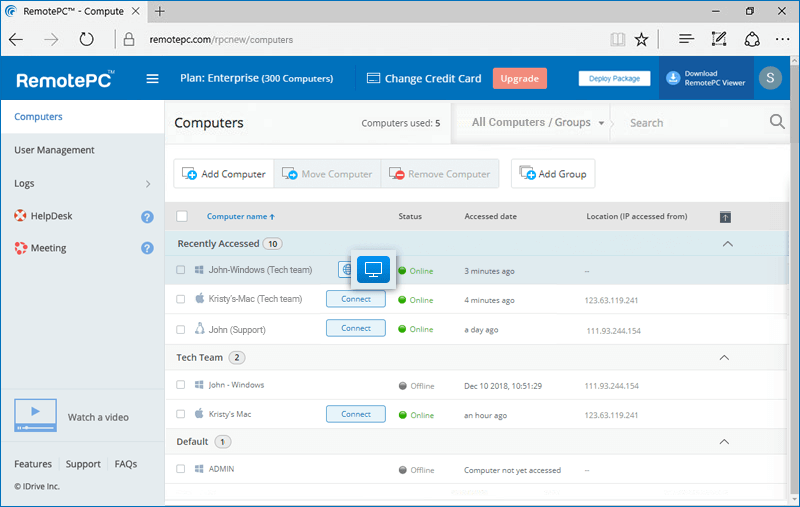The width and height of the screenshot is (800, 507).
Task: Click the RemotePC logo
Action: [65, 79]
